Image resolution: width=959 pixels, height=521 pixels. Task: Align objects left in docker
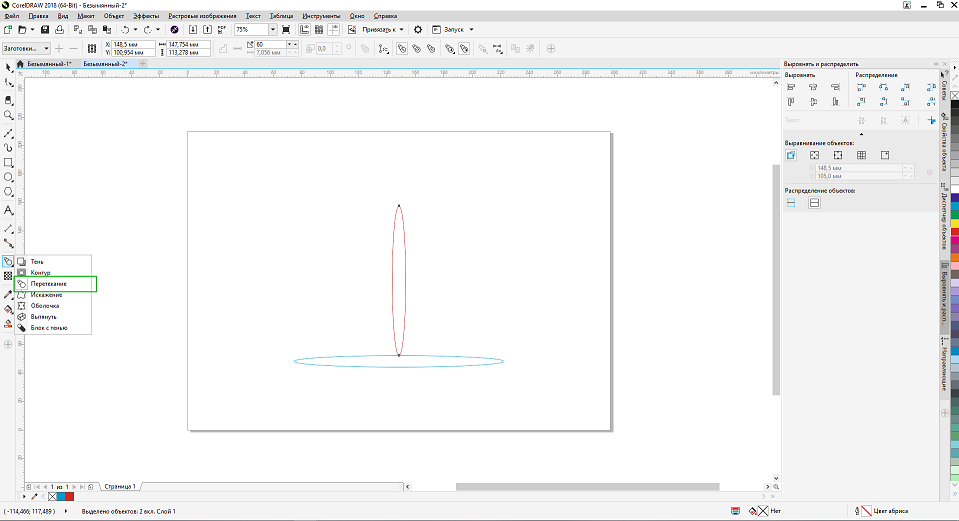[791, 87]
